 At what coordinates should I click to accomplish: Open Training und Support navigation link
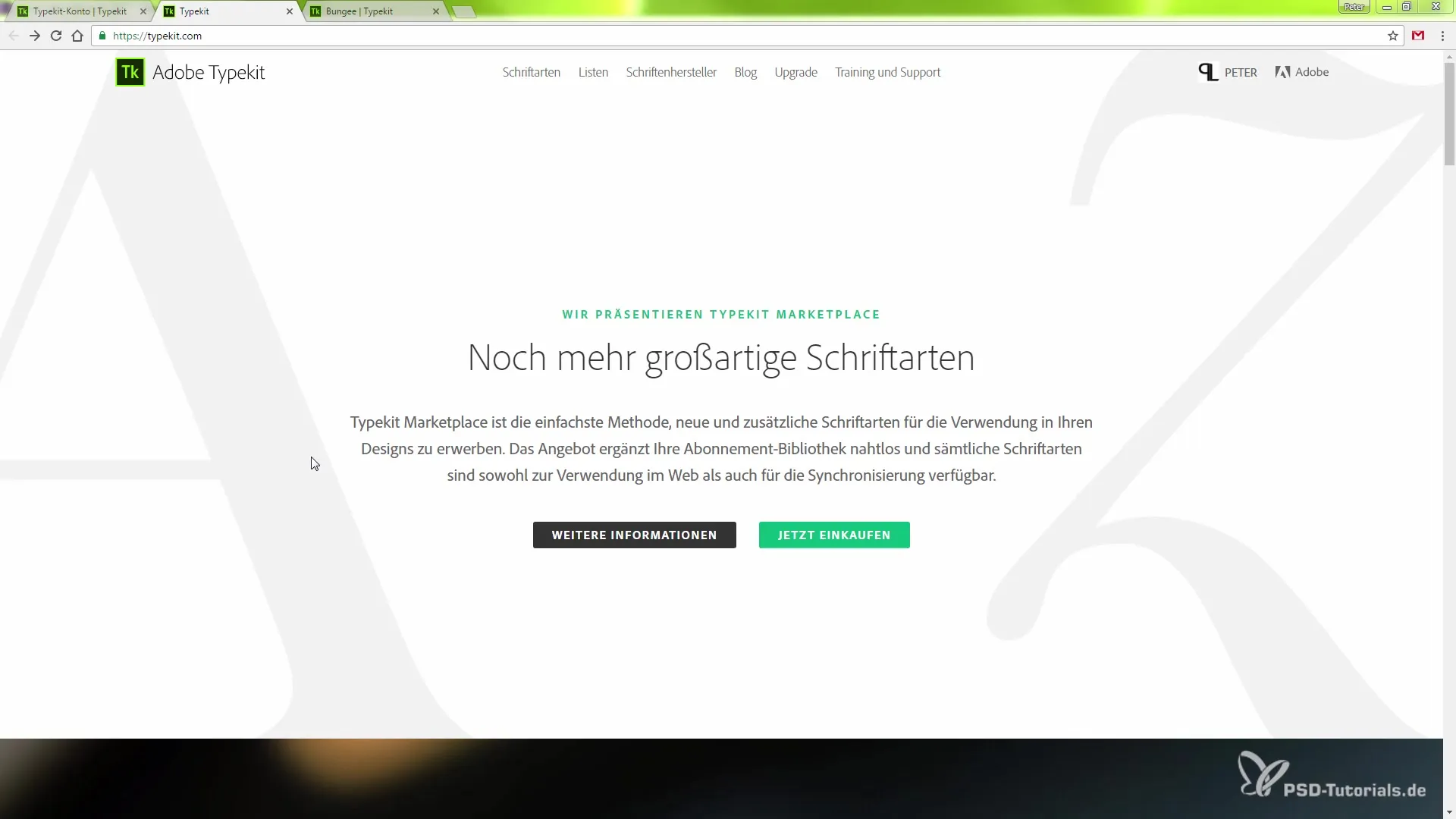click(887, 72)
